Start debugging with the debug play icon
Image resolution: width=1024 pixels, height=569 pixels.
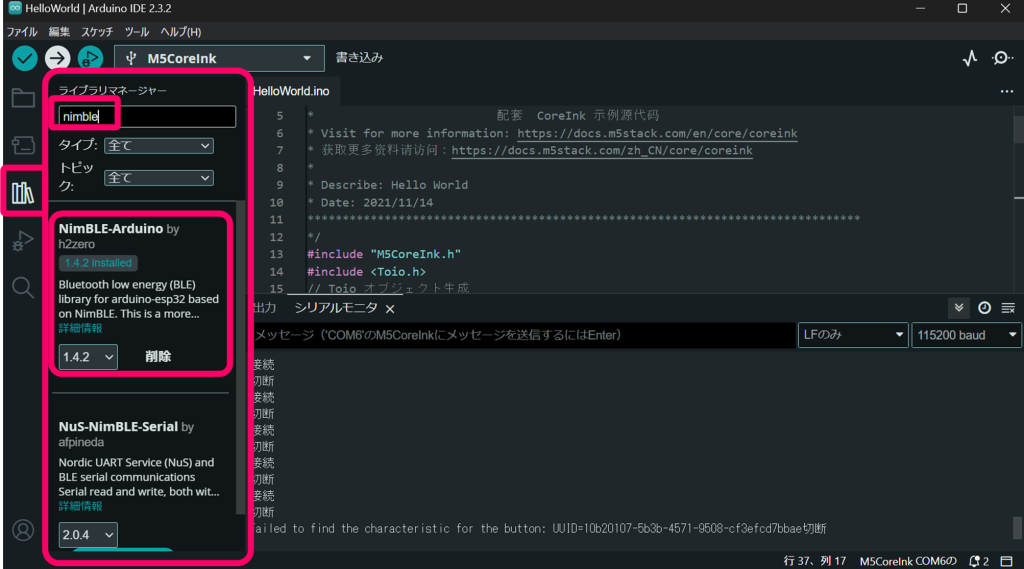90,58
